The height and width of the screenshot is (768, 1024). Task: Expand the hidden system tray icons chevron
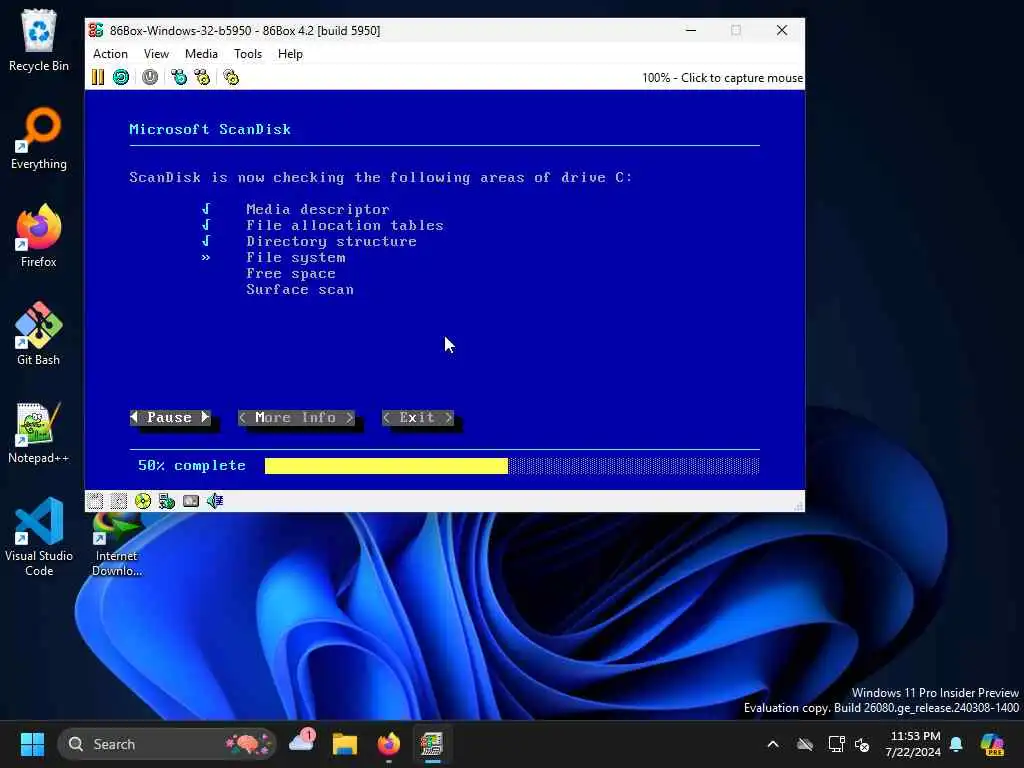(x=773, y=744)
